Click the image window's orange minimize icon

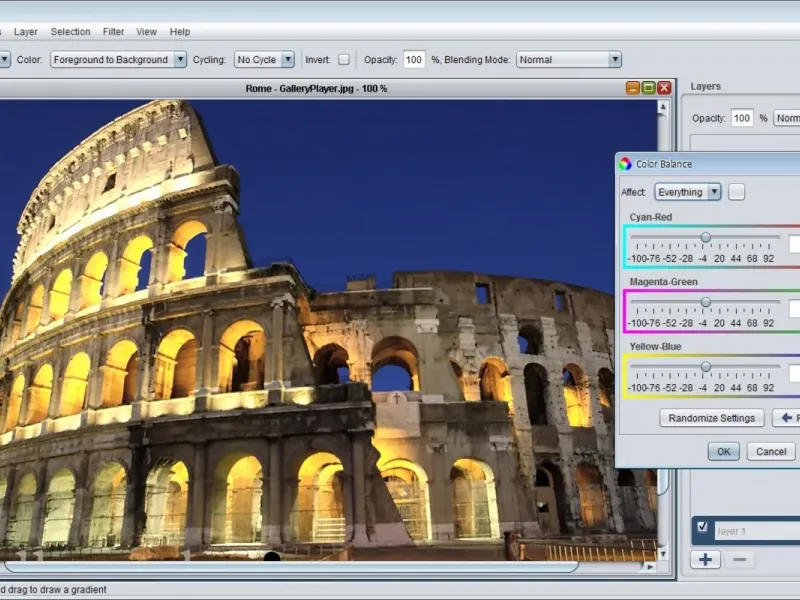click(632, 88)
